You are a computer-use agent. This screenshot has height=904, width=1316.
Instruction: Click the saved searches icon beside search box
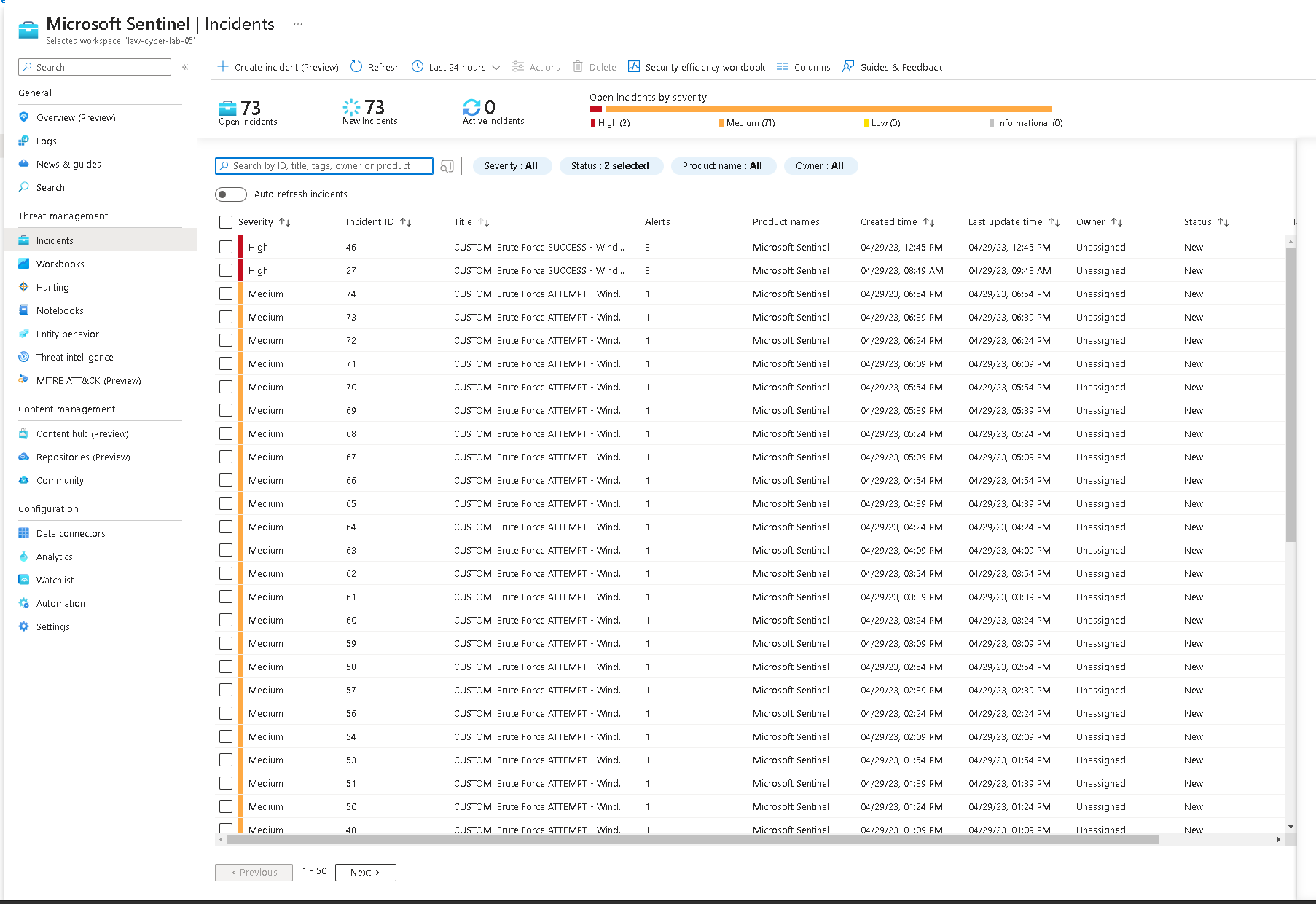(x=447, y=166)
